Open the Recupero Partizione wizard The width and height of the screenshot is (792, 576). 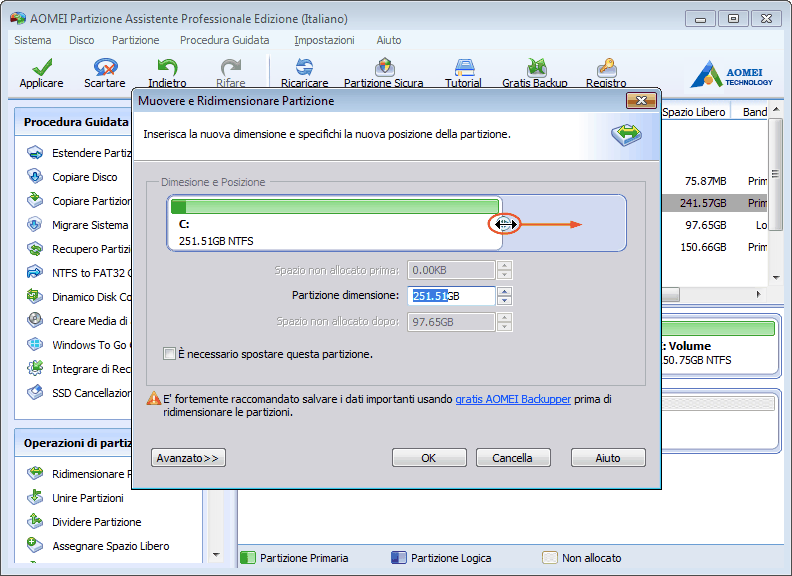[x=79, y=249]
